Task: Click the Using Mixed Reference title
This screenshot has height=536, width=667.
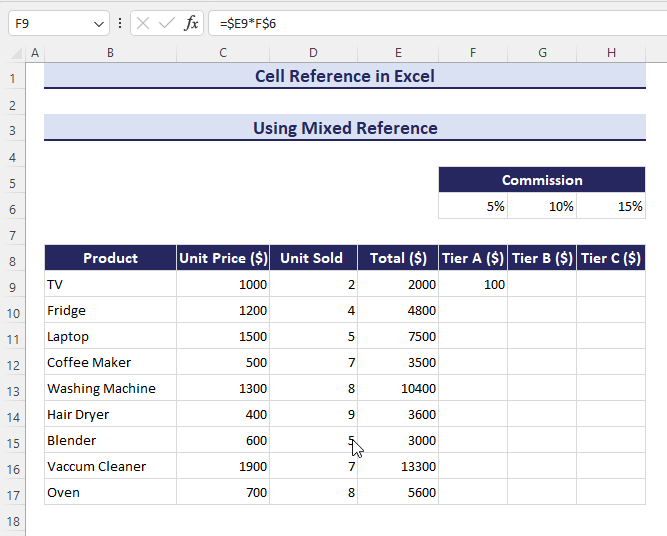Action: pos(345,128)
